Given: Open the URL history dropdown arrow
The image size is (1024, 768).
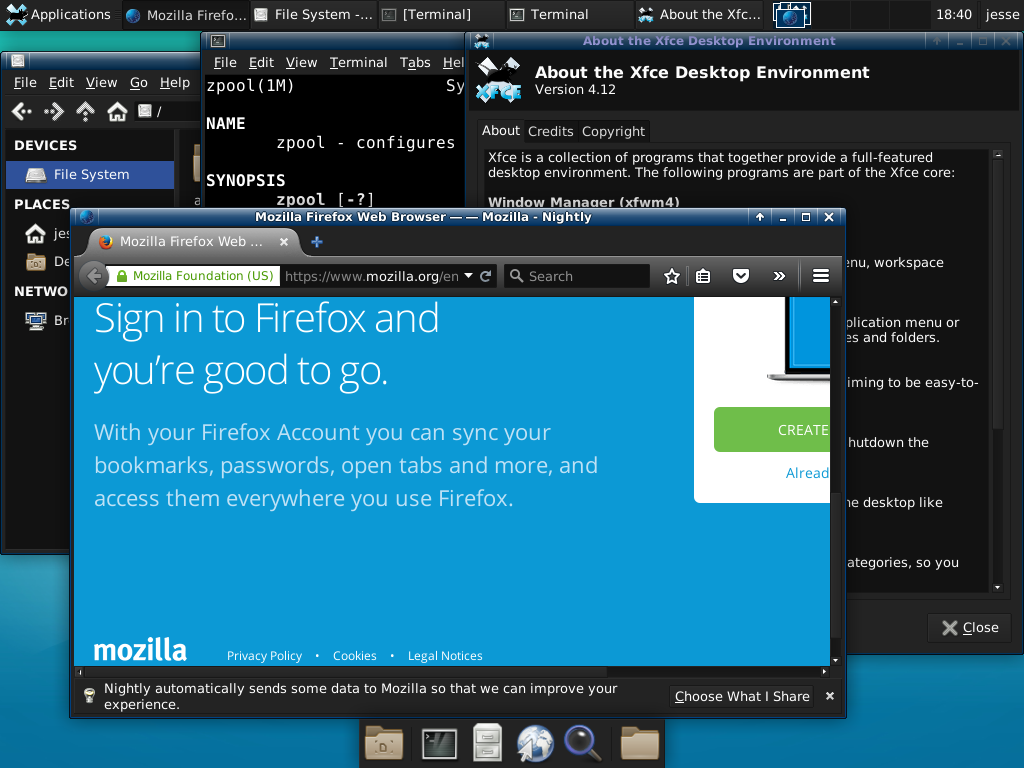Looking at the screenshot, I should pos(468,276).
